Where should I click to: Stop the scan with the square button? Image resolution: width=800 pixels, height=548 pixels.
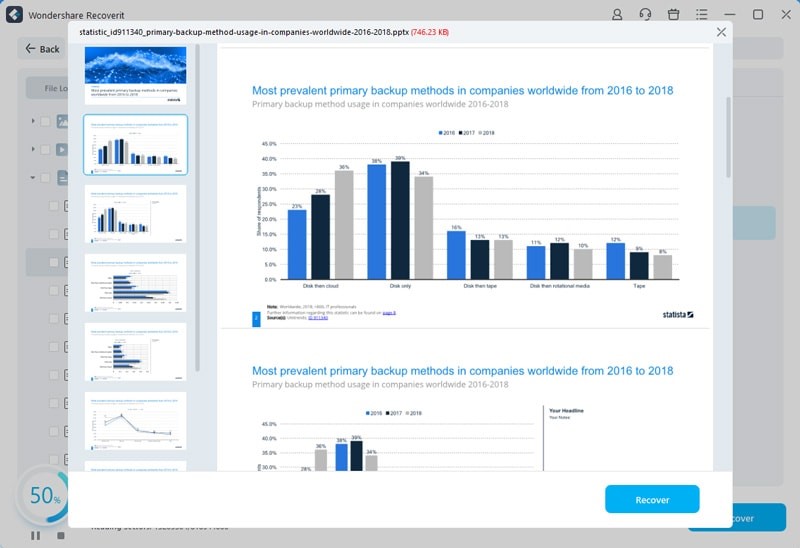[x=60, y=535]
